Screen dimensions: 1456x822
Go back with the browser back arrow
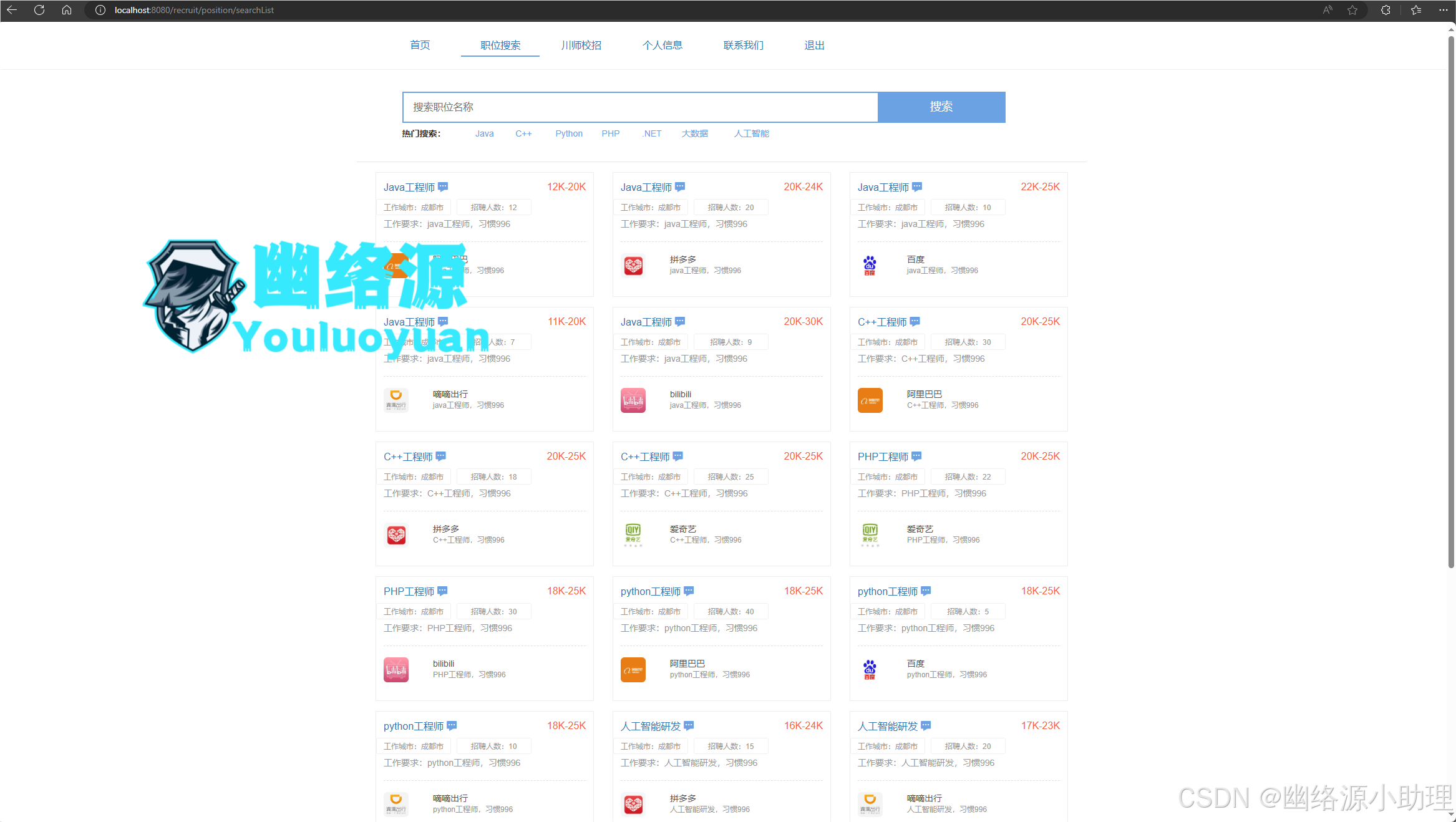(x=12, y=10)
